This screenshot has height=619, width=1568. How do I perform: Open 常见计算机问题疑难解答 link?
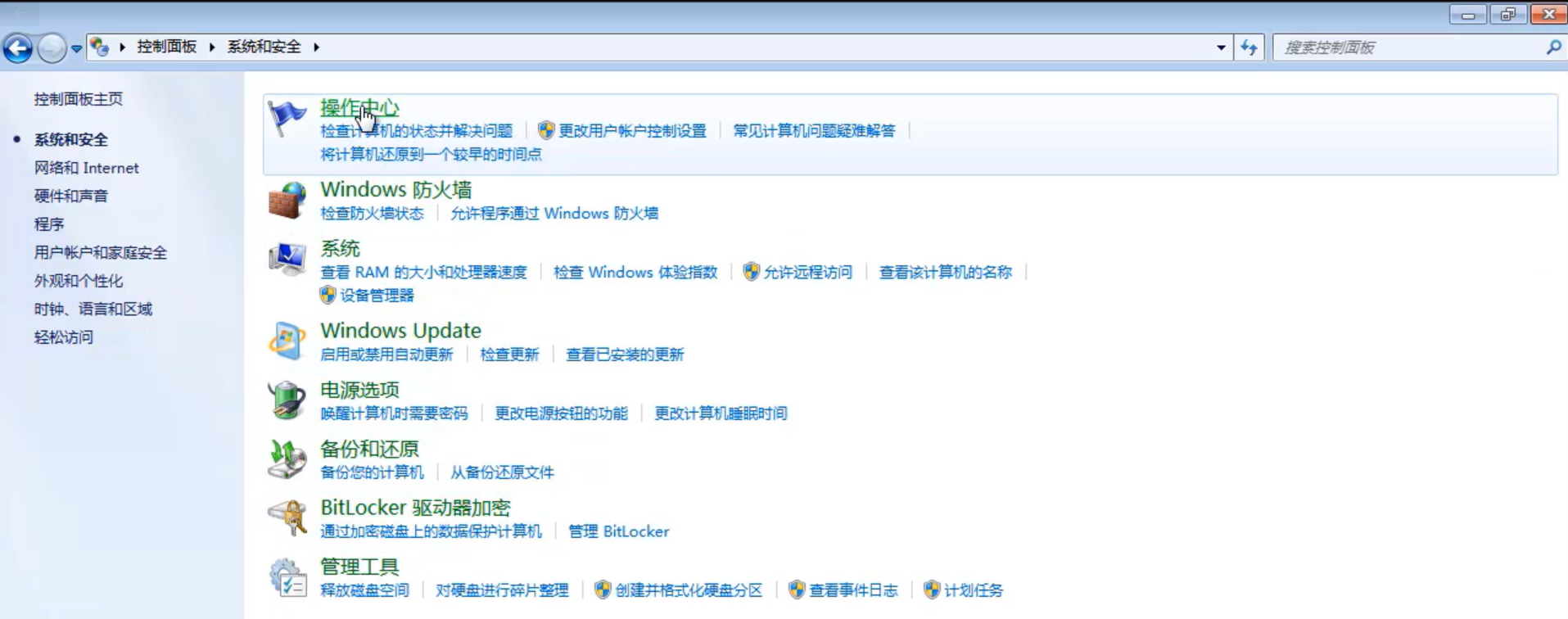click(814, 131)
